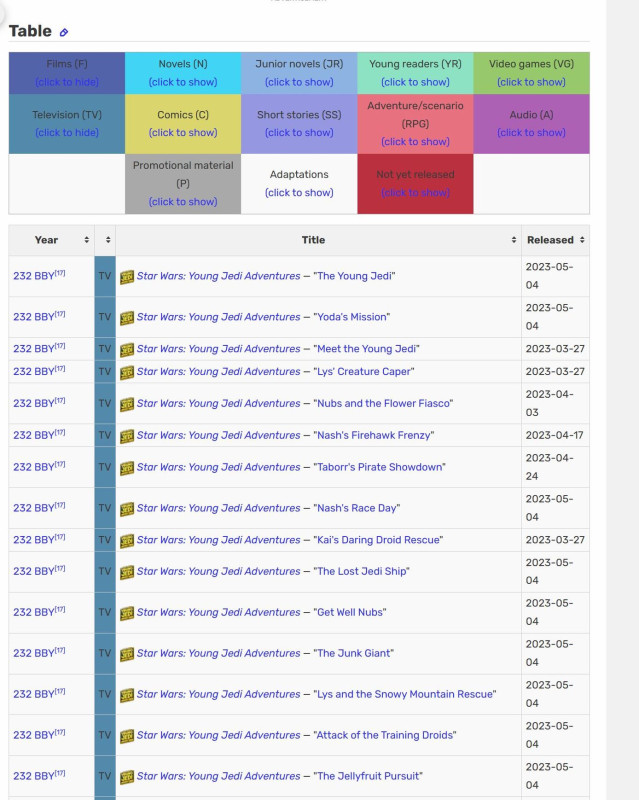Open series link in "Get Well Nubs" row

(218, 612)
